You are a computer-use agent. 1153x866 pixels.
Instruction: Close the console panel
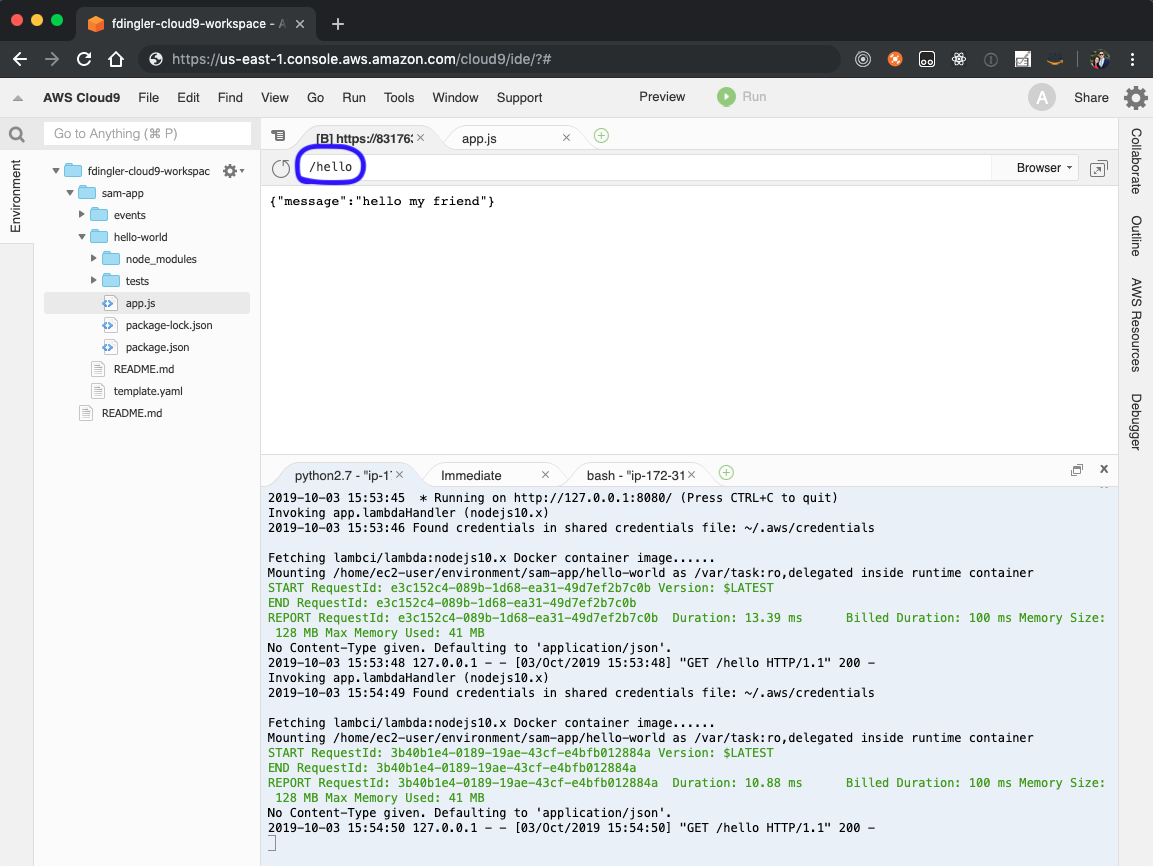1104,469
